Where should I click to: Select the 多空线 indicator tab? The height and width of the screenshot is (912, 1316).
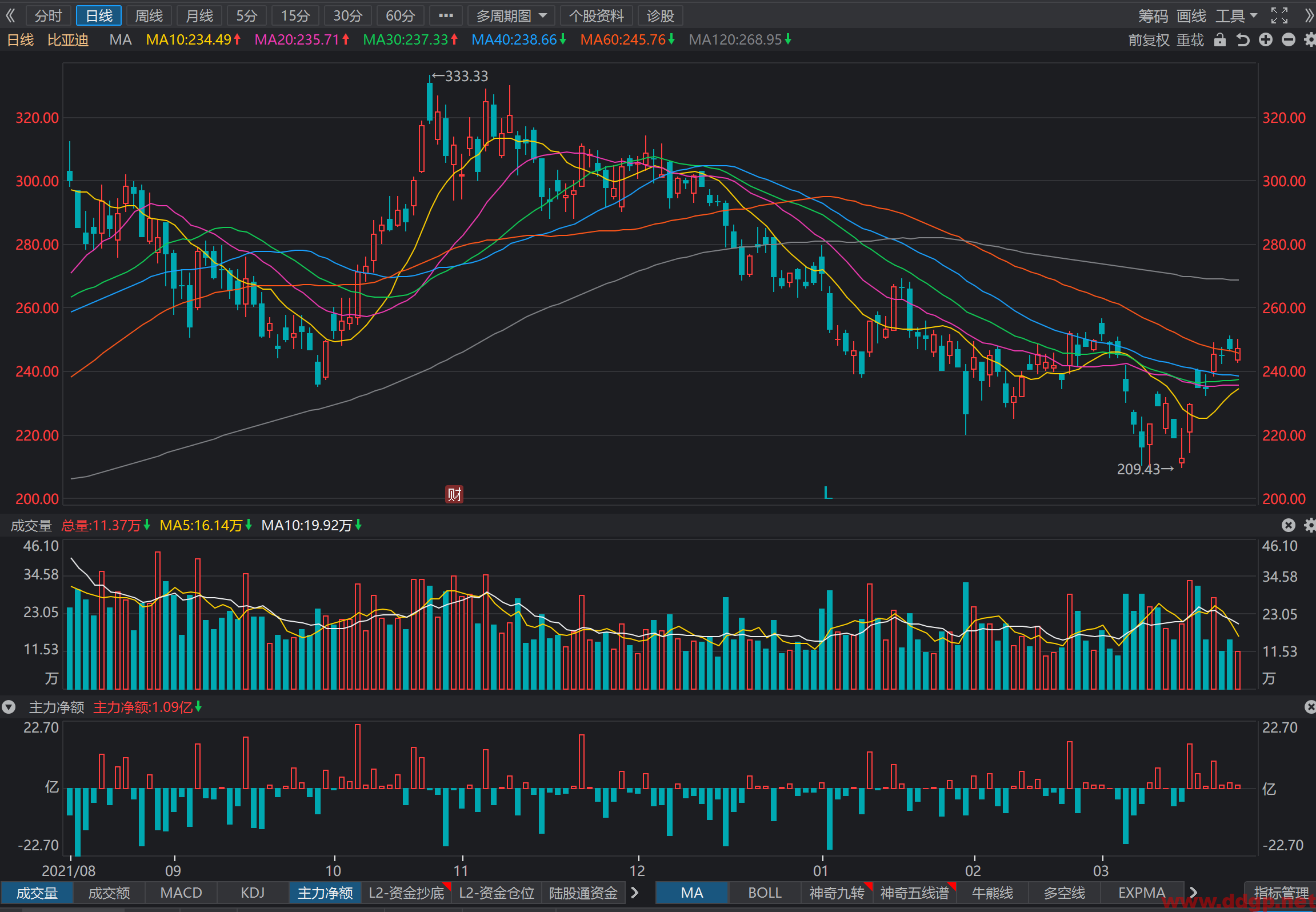coord(1065,893)
